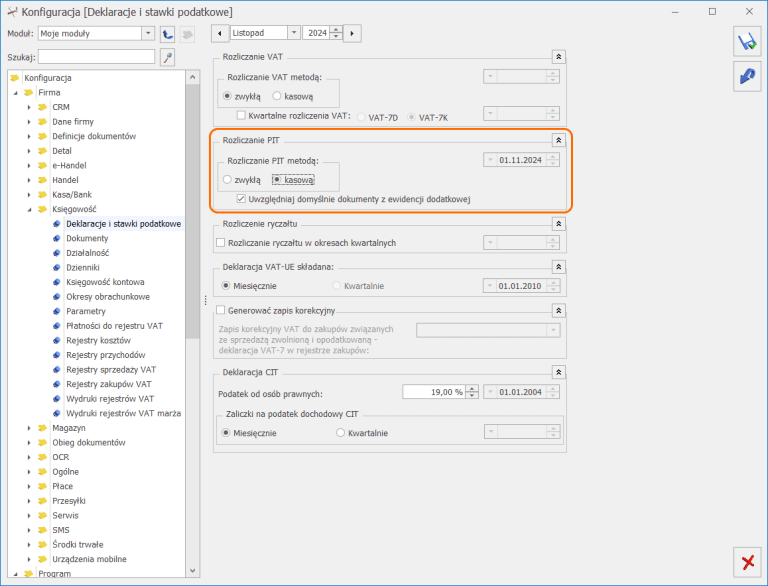Expand the Definicje dokumentów node

pos(29,136)
